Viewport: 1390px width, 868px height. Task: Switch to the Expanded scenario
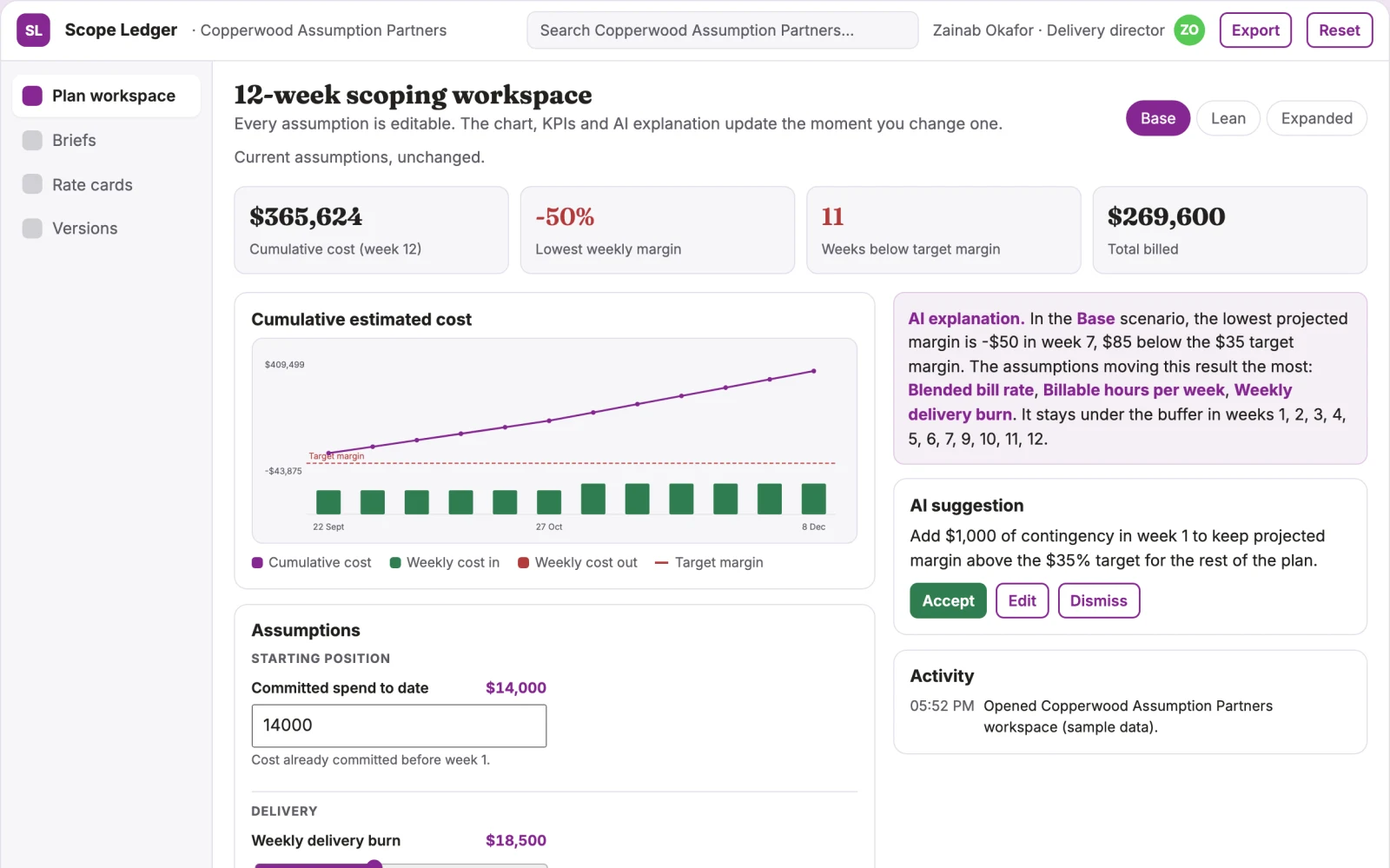1316,118
